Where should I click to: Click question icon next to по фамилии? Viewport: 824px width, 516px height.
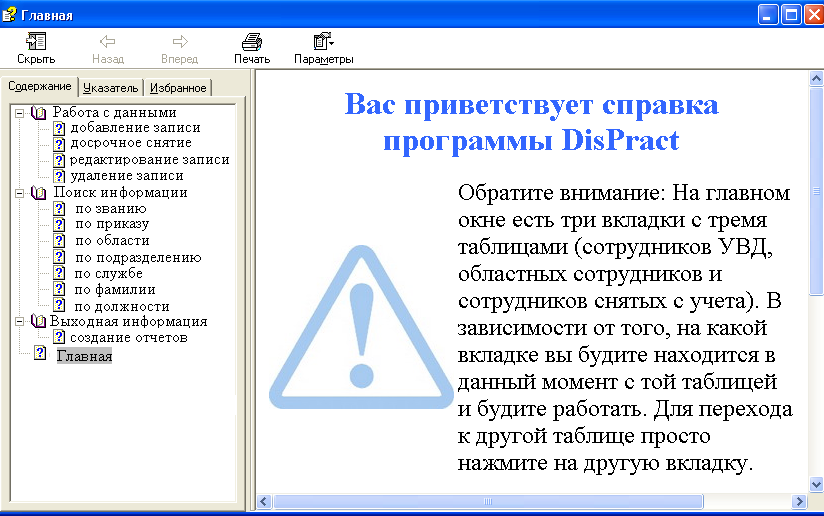click(59, 289)
